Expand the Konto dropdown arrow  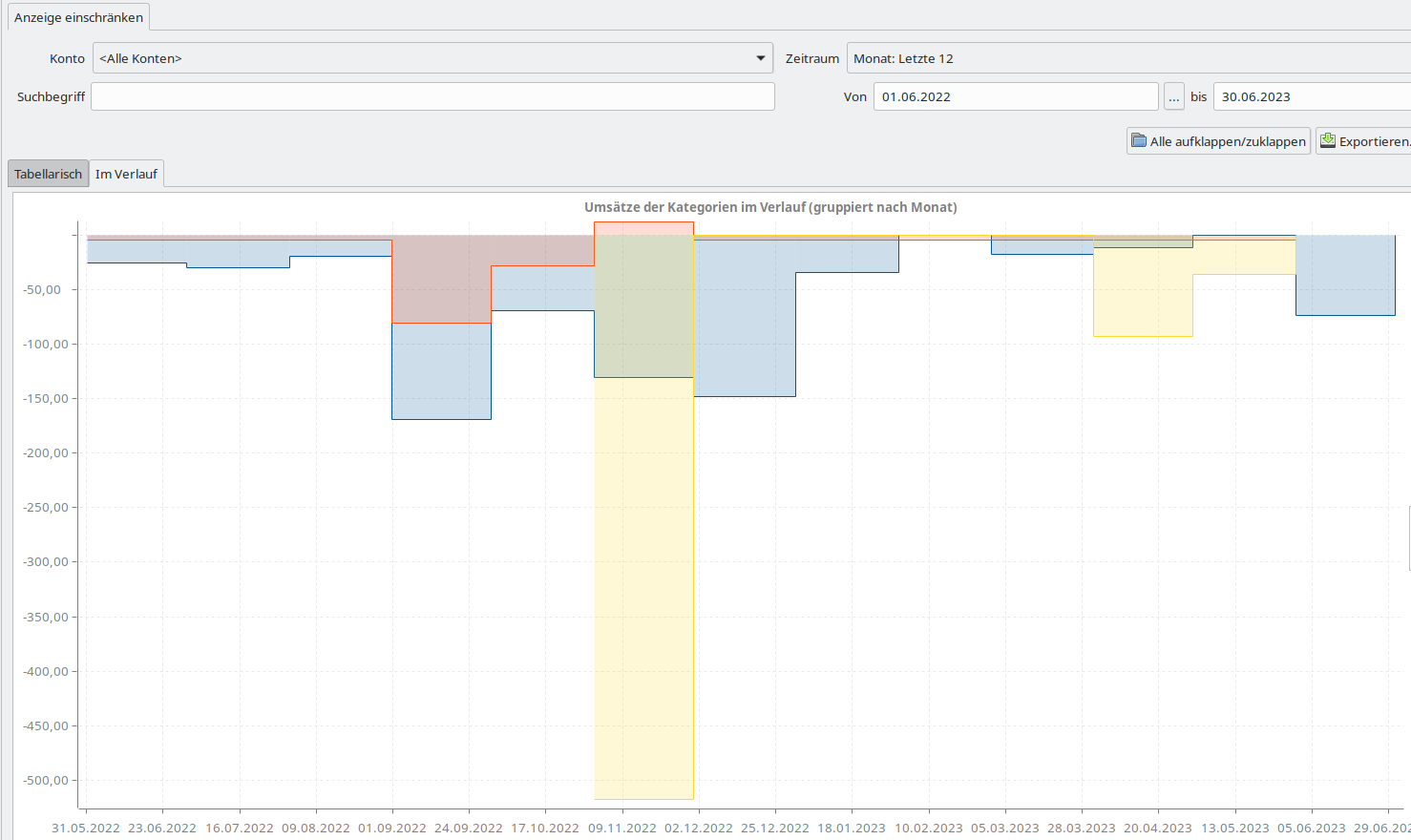click(760, 58)
